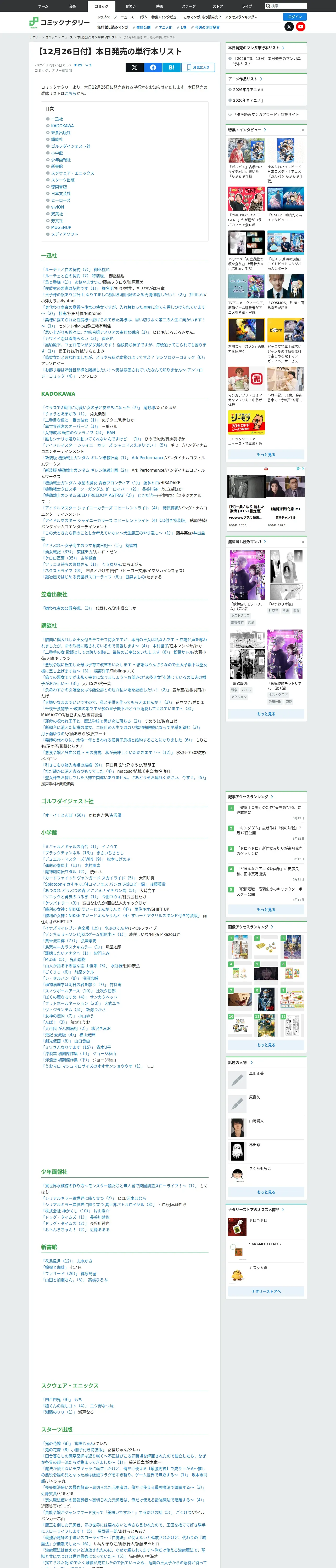Share article with the Facebook button

[153, 68]
